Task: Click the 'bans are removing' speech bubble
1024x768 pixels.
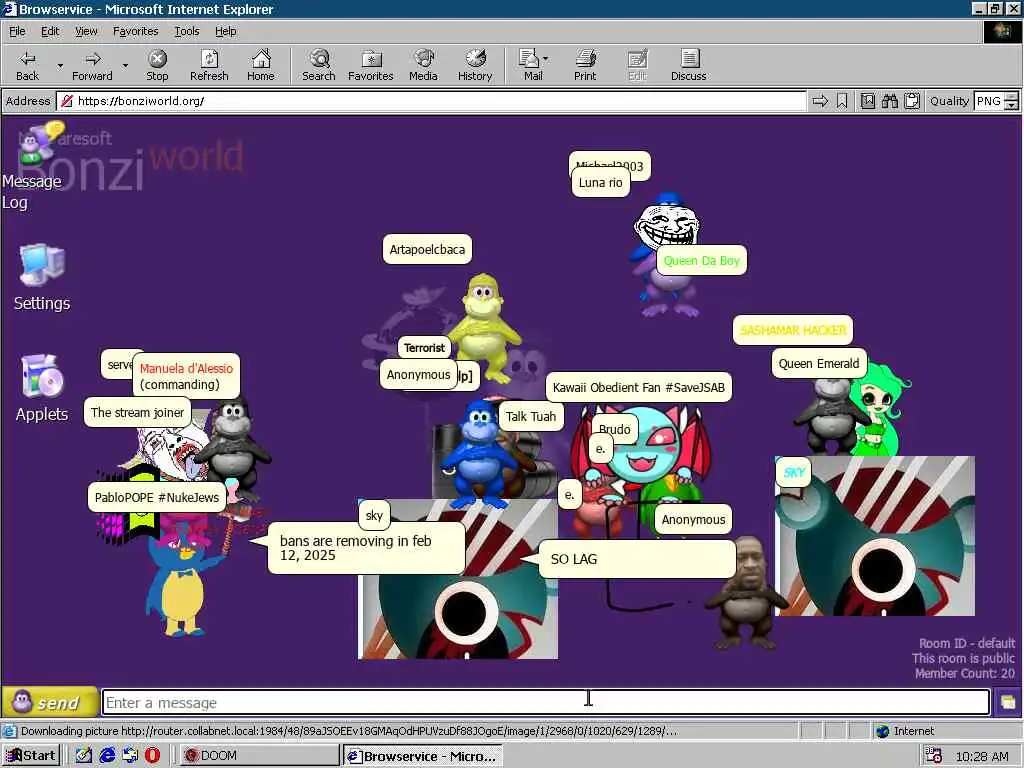Action: 366,548
